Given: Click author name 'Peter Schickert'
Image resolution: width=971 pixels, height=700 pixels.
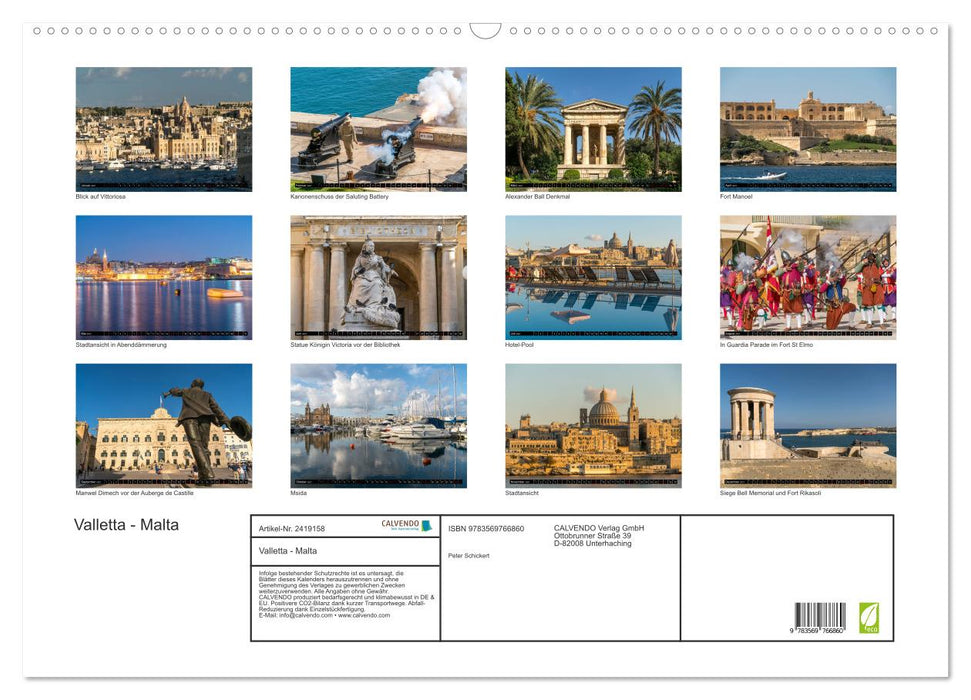Looking at the screenshot, I should [x=469, y=556].
